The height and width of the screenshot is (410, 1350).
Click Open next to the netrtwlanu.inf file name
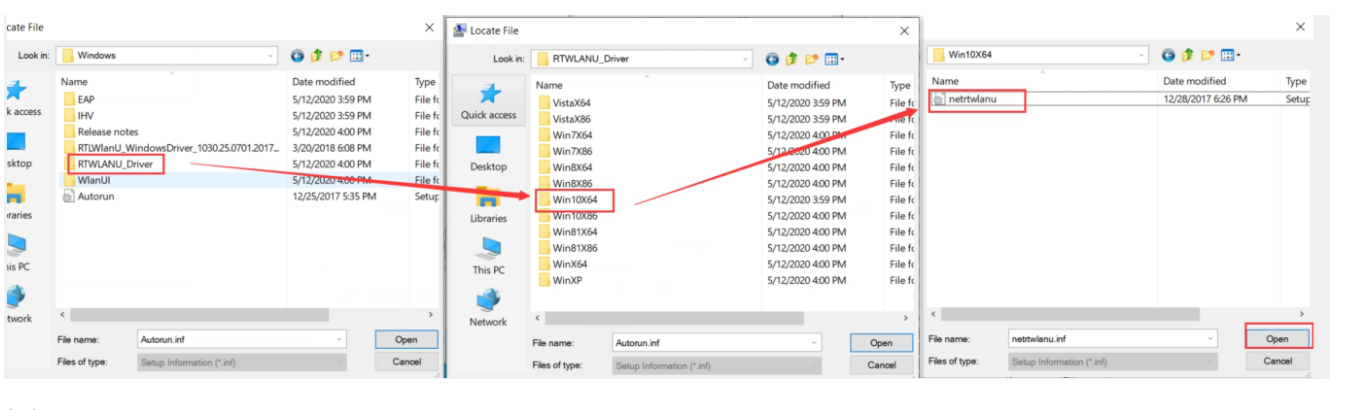coord(1277,338)
